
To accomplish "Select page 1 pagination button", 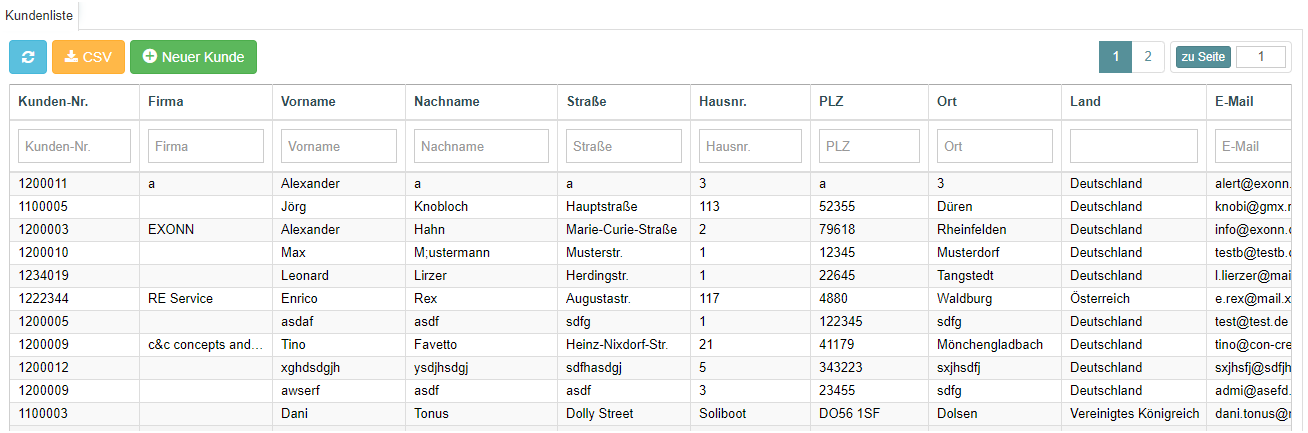I will pos(1115,57).
